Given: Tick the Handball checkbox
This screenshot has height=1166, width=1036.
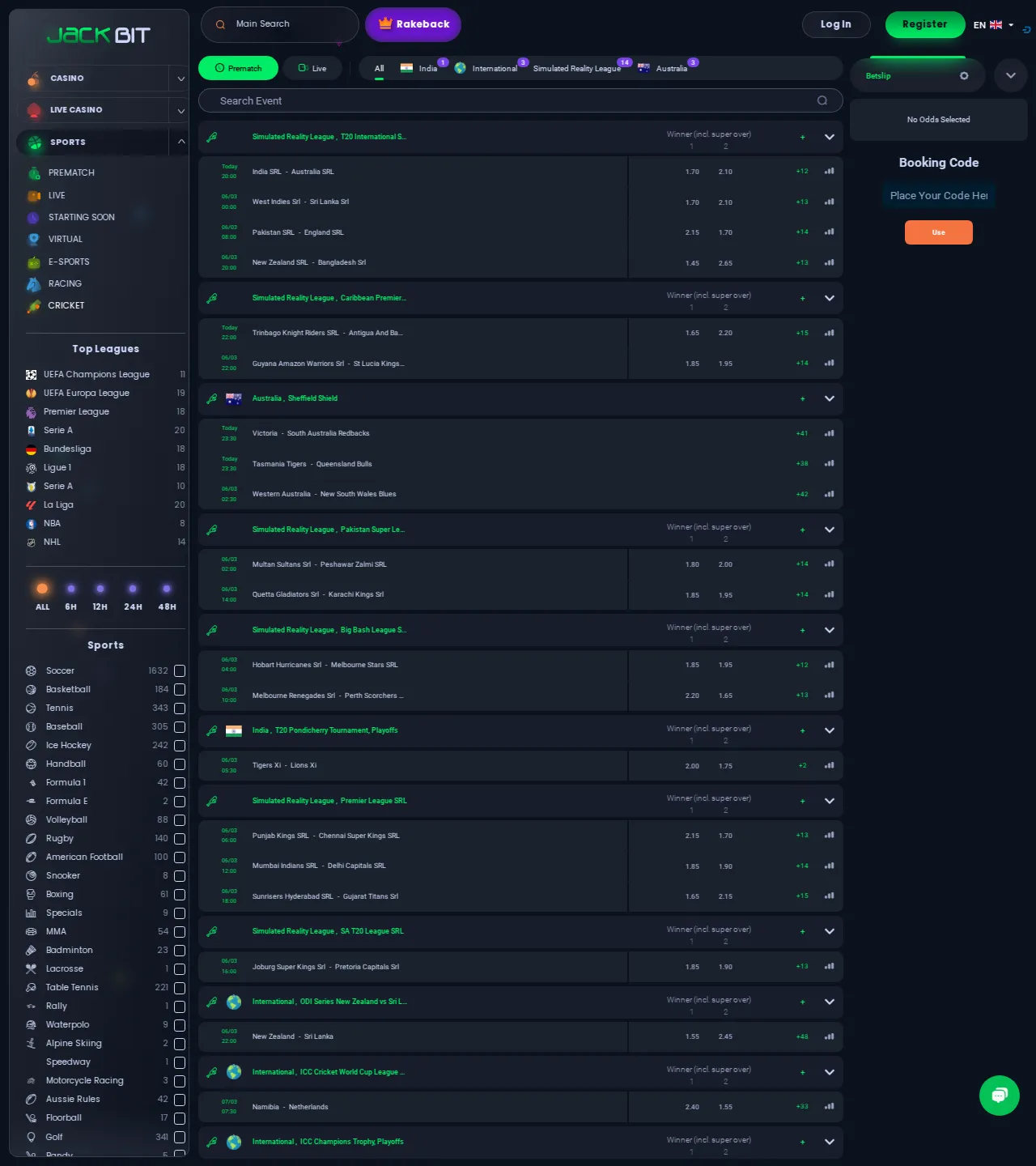Looking at the screenshot, I should click(x=180, y=764).
